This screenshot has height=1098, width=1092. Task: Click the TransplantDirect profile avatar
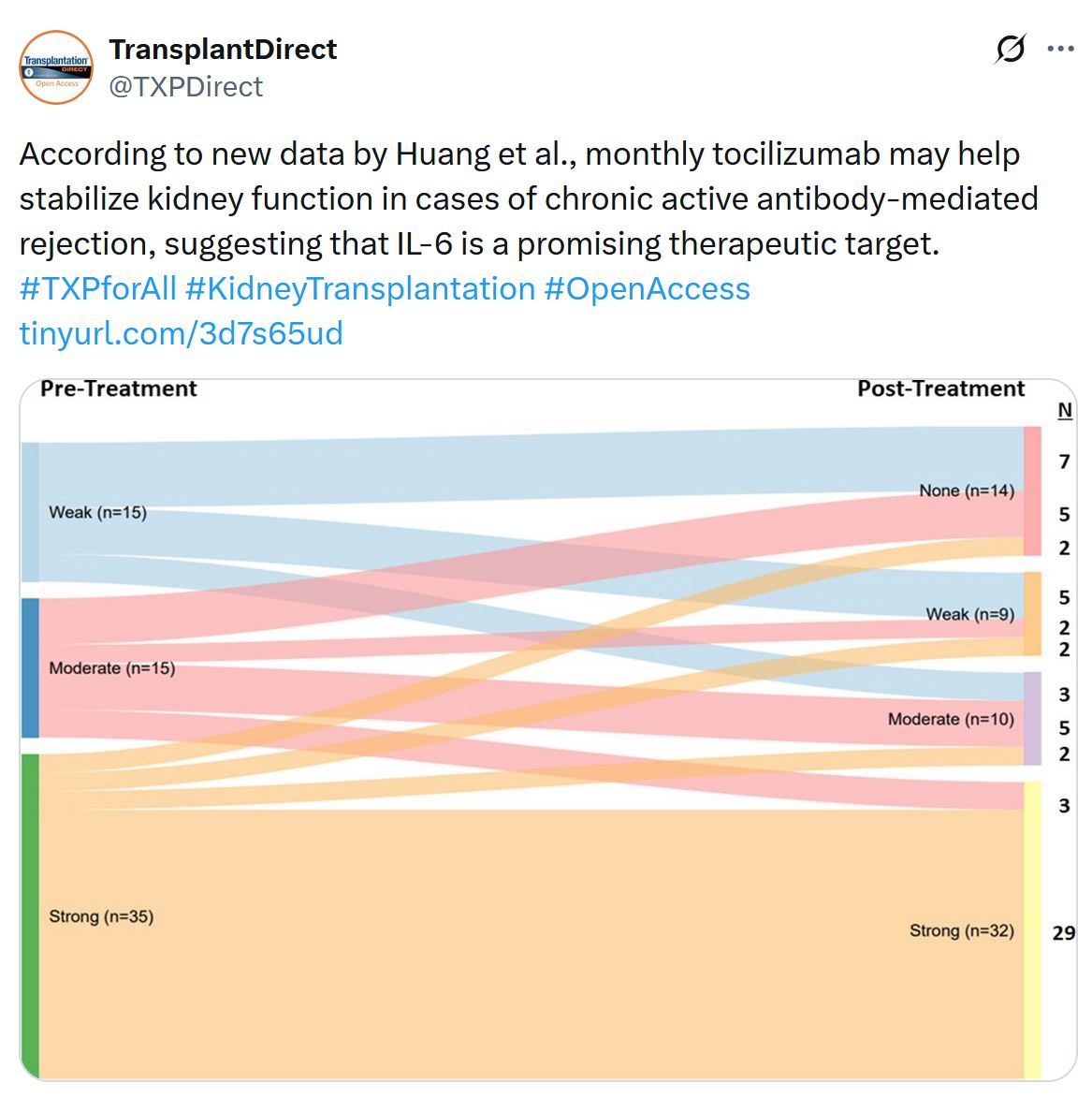click(x=56, y=67)
